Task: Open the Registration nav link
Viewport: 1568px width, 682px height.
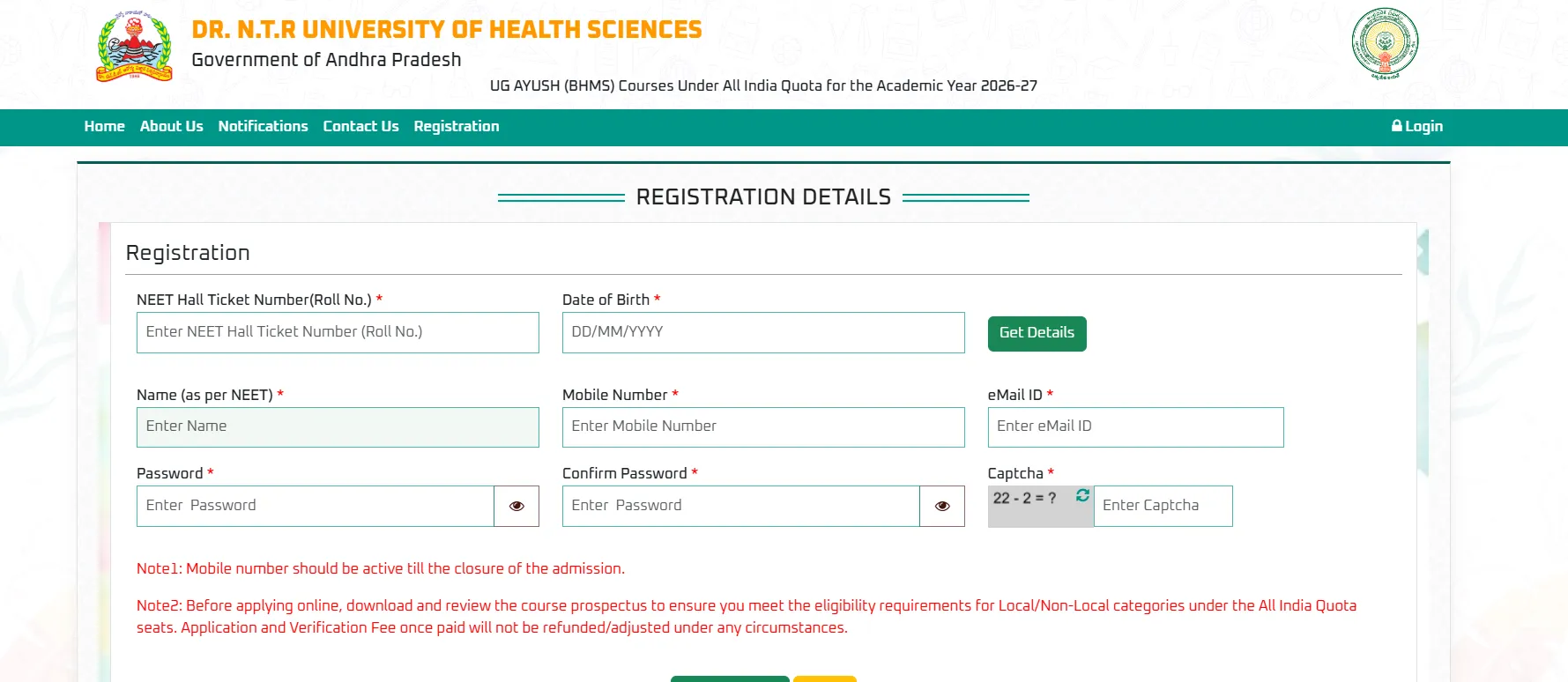Action: point(456,126)
